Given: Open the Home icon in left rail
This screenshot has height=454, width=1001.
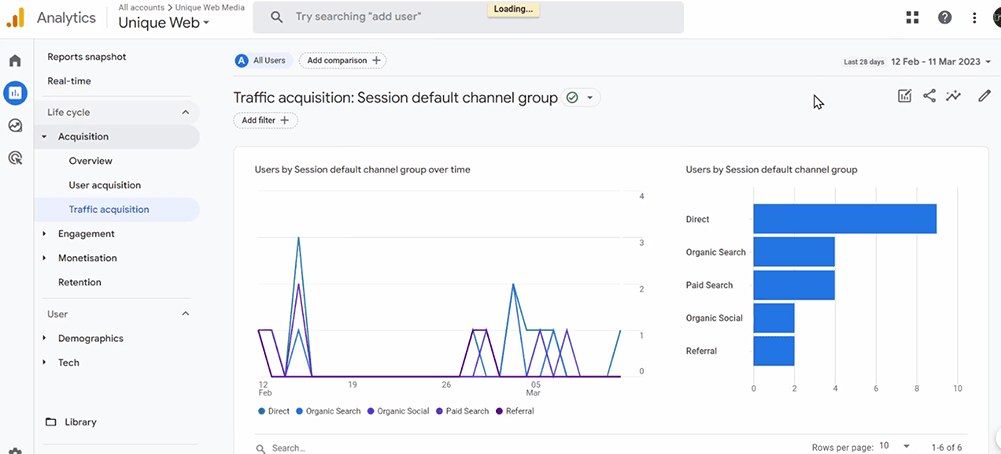Looking at the screenshot, I should (15, 61).
